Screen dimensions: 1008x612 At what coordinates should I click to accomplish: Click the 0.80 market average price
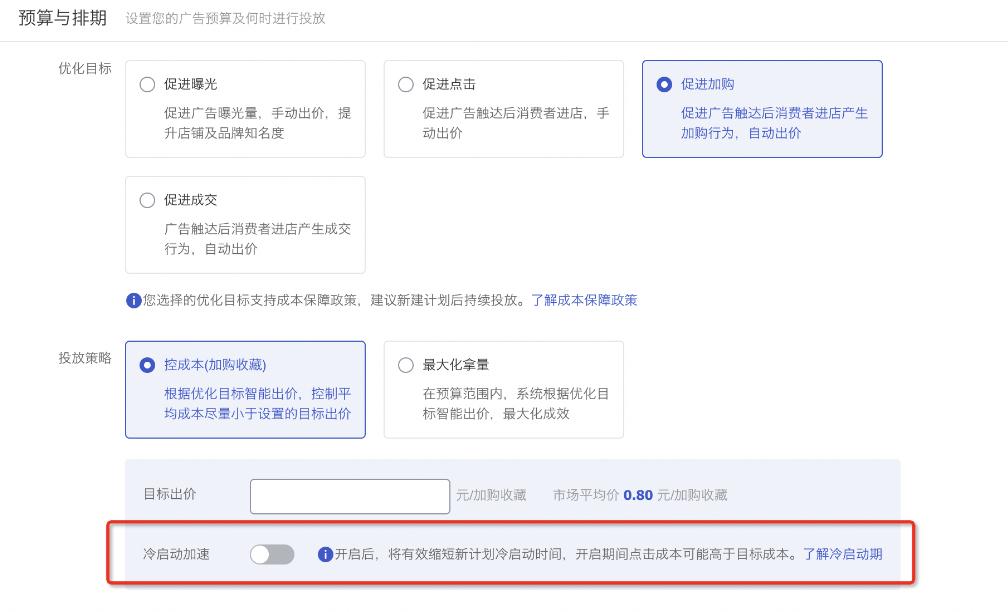[x=638, y=495]
